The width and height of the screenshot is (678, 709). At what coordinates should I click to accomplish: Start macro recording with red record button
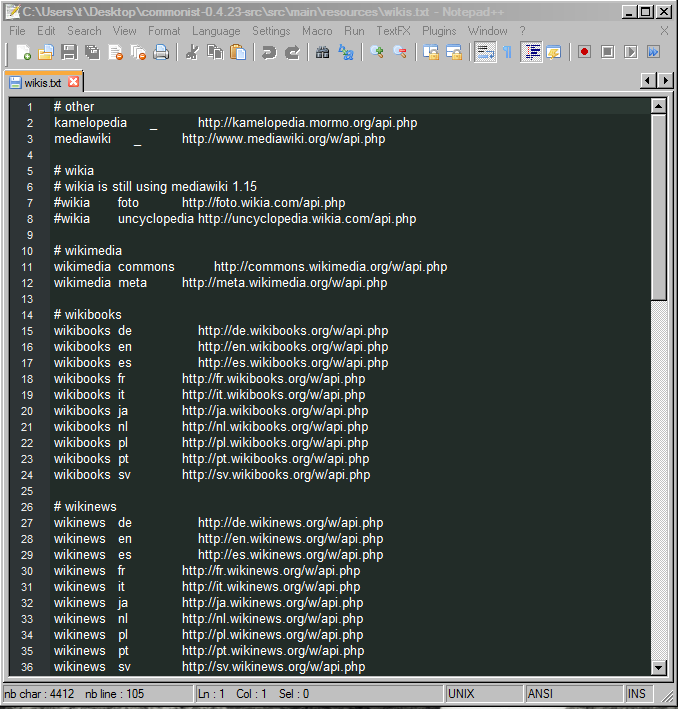584,53
